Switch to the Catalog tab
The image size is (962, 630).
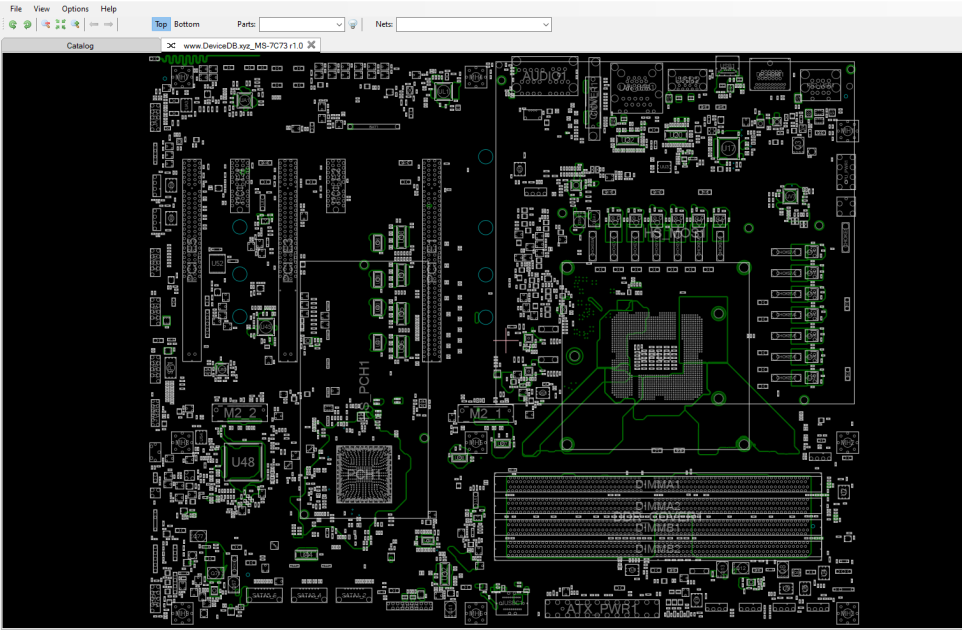(x=80, y=45)
